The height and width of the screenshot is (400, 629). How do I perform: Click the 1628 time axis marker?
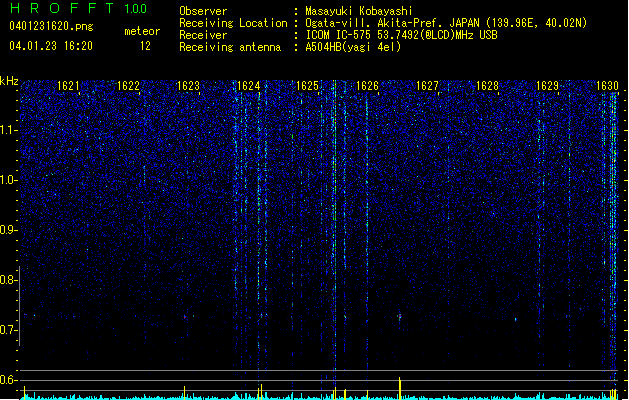click(487, 86)
